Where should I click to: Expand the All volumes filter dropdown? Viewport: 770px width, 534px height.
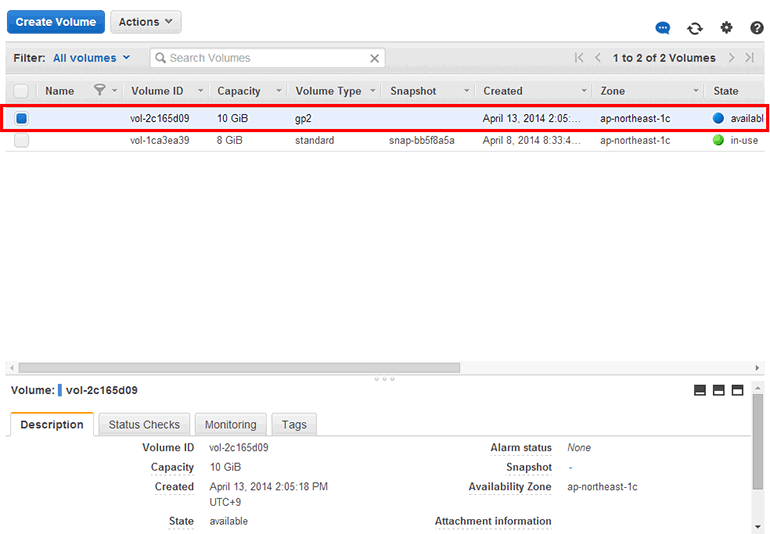(x=91, y=58)
